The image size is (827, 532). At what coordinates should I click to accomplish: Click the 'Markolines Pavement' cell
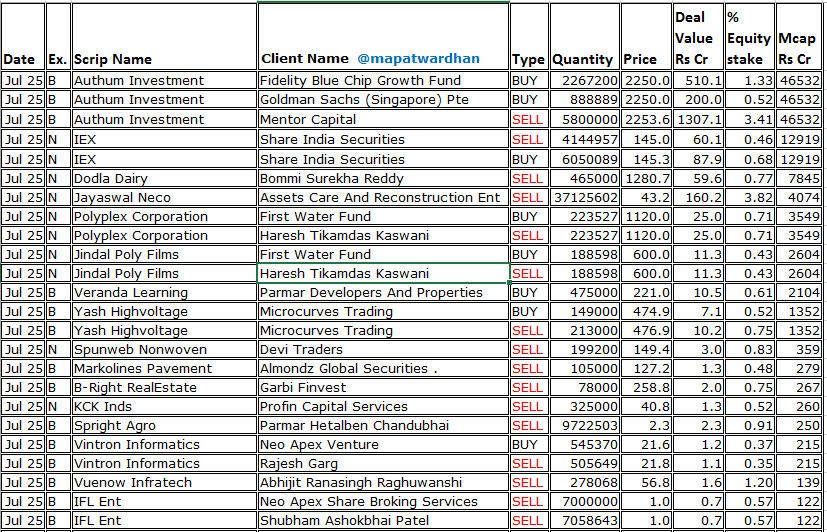click(164, 369)
